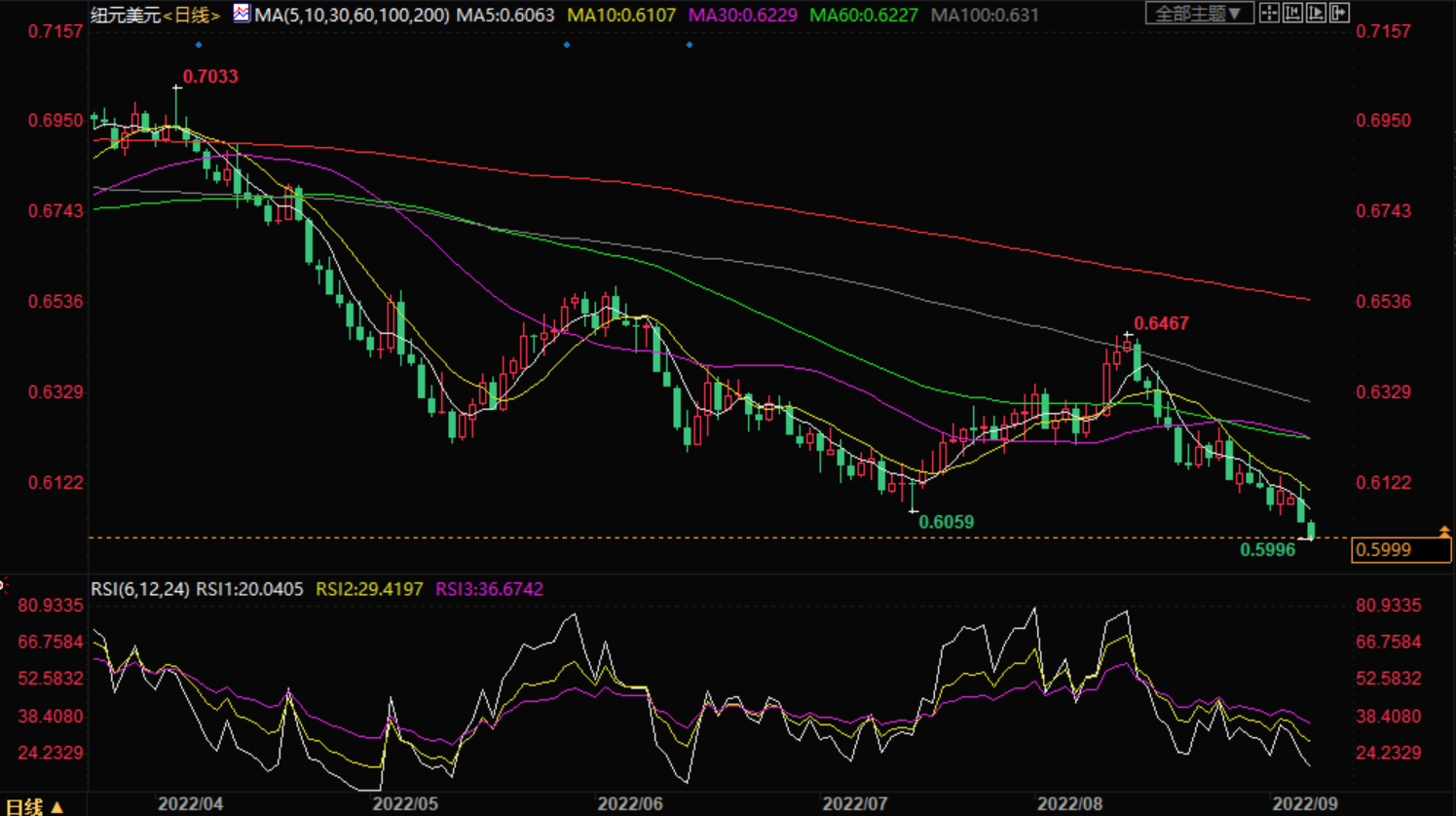Click the 2022/06 date on time axis
1456x816 pixels.
[630, 804]
